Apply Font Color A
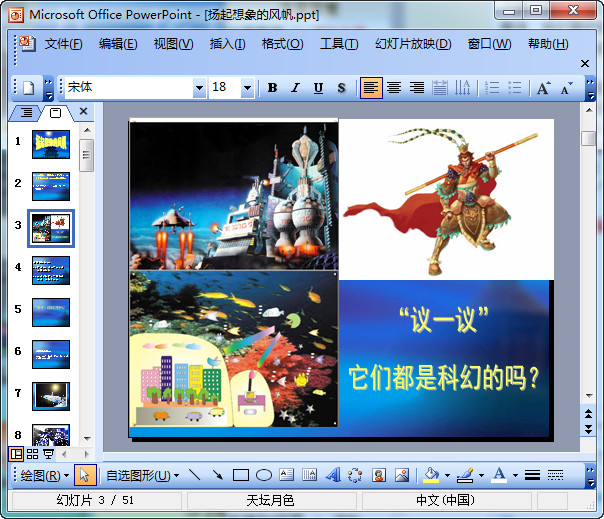604x519 pixels. tap(500, 475)
